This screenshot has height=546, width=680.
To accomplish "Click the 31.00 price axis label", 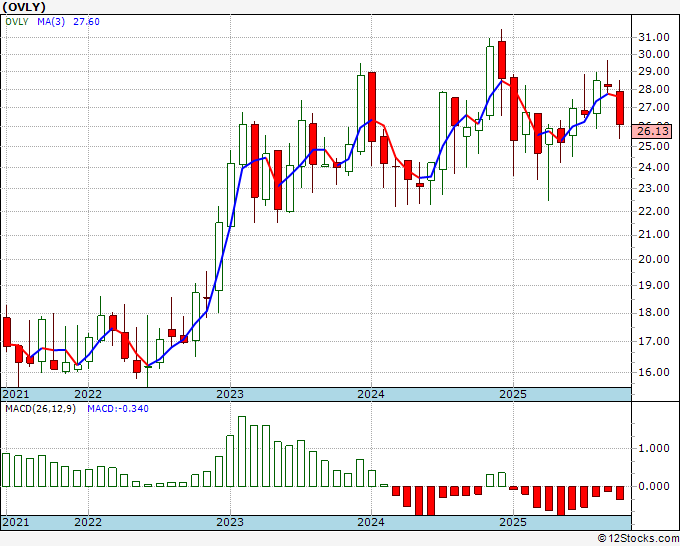I will pos(654,38).
